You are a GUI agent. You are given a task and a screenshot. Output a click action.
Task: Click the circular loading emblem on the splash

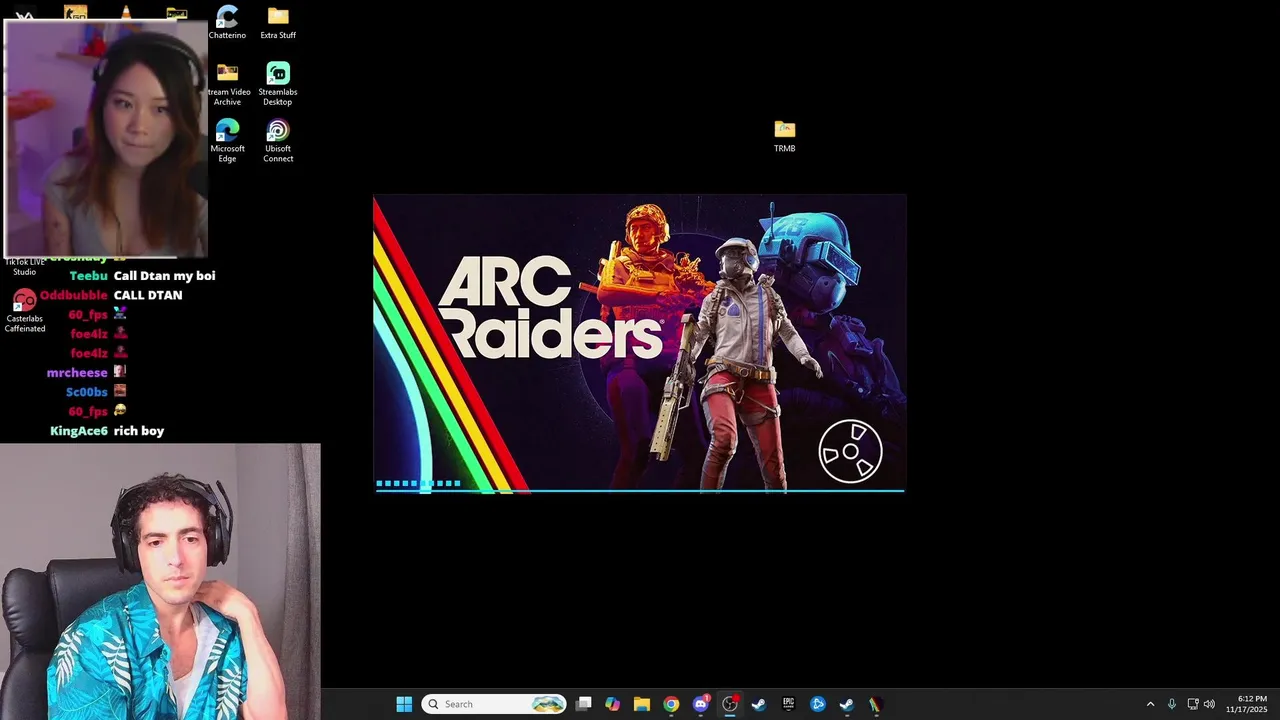(x=850, y=452)
